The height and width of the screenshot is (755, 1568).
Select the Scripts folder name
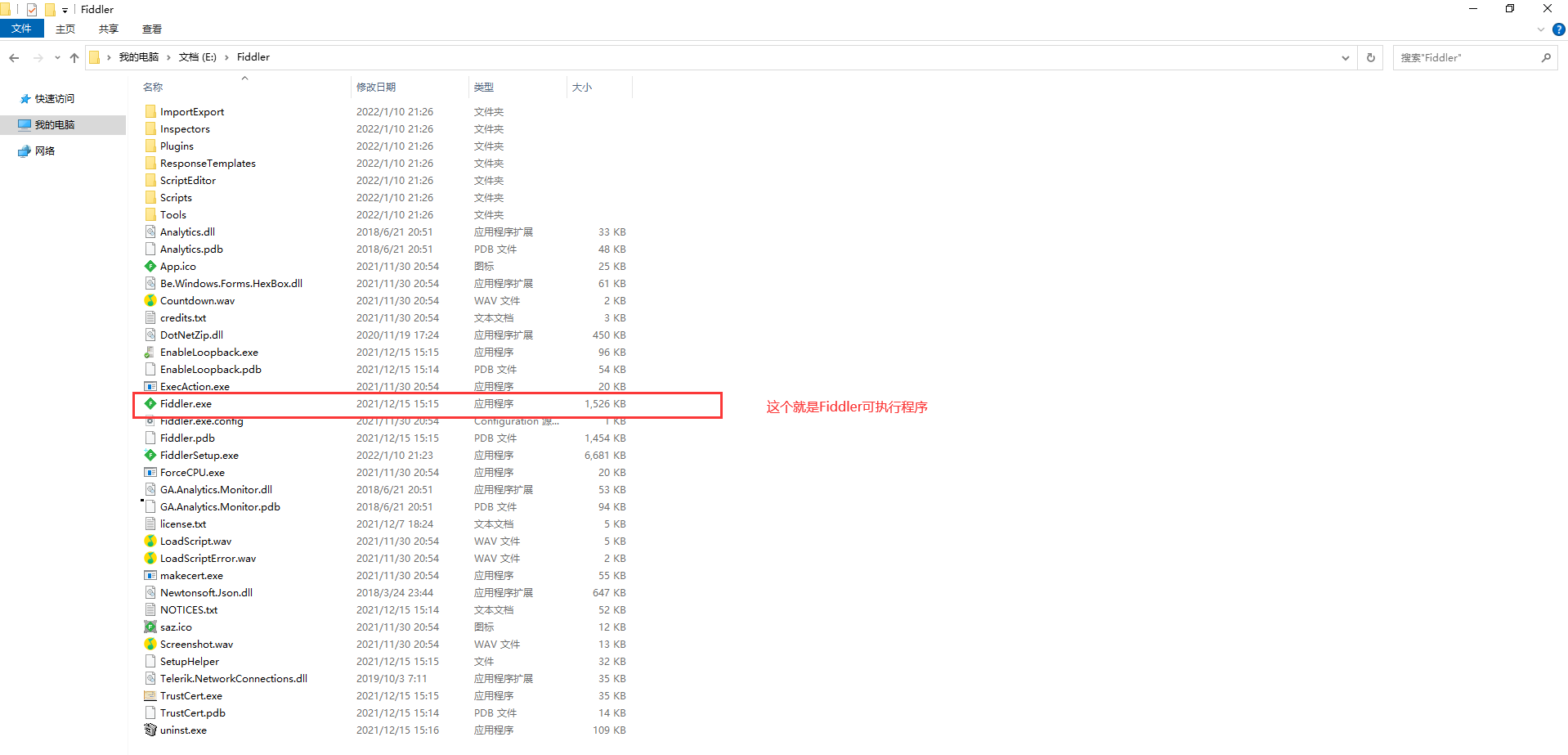176,197
